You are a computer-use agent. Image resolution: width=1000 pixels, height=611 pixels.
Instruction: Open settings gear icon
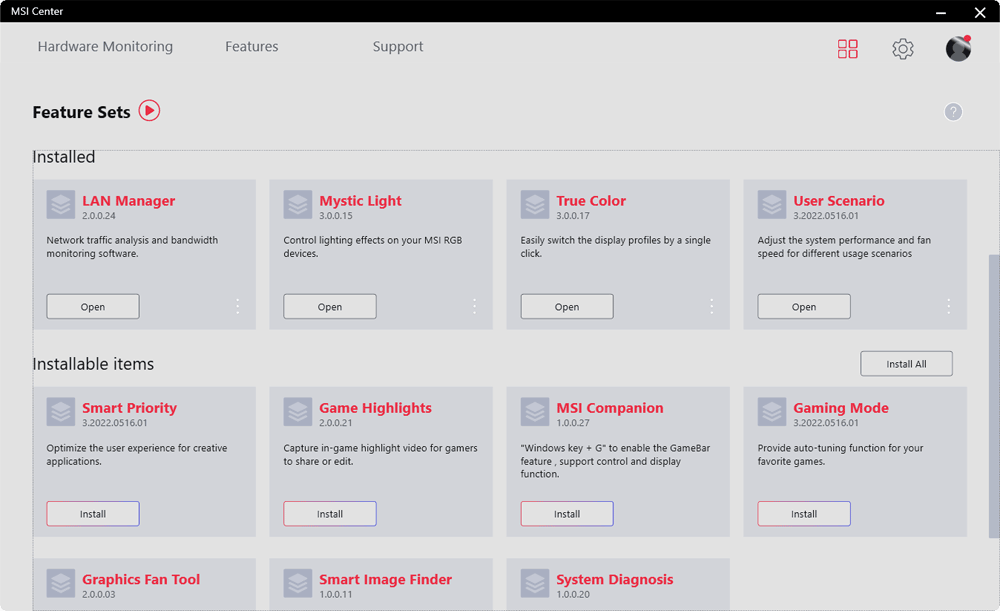coord(902,48)
